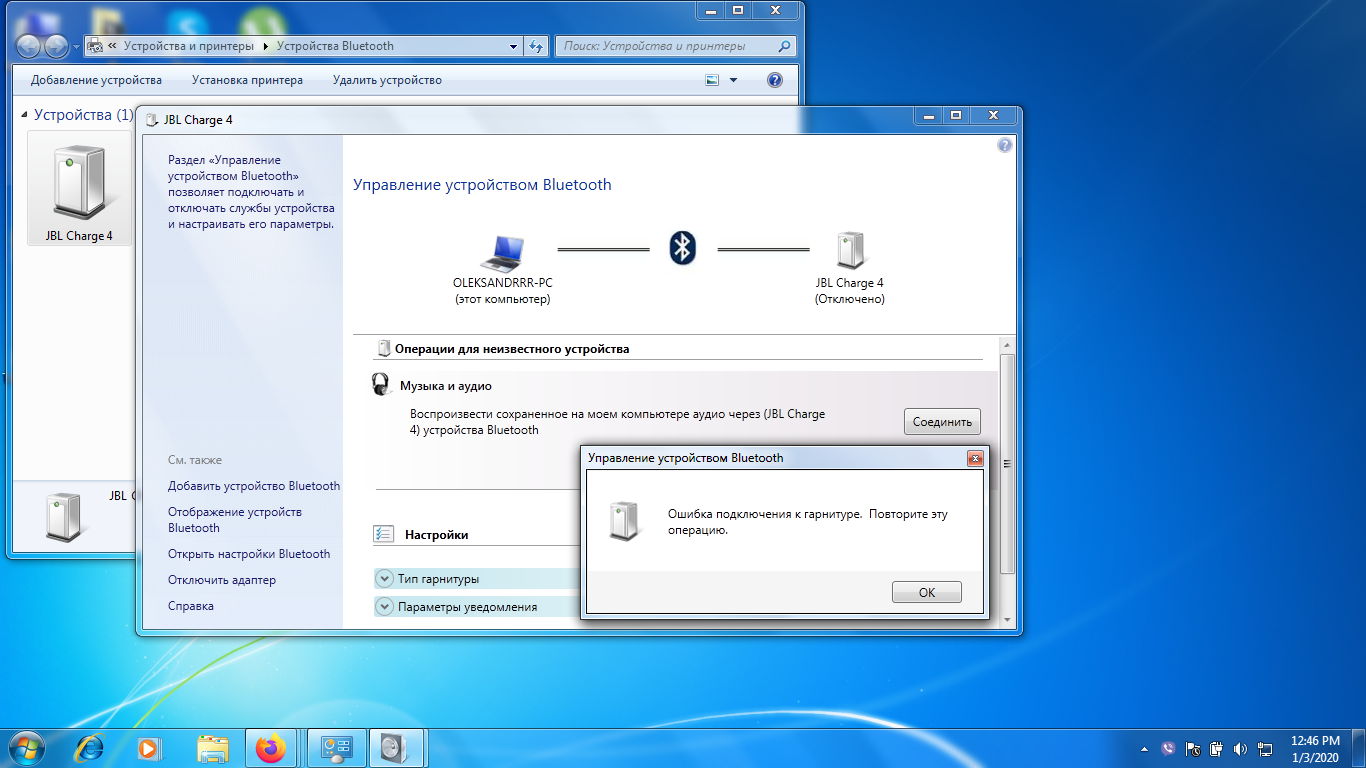The width and height of the screenshot is (1366, 768).
Task: Click the headphones icon next to Музыка и аудио
Action: 381,384
